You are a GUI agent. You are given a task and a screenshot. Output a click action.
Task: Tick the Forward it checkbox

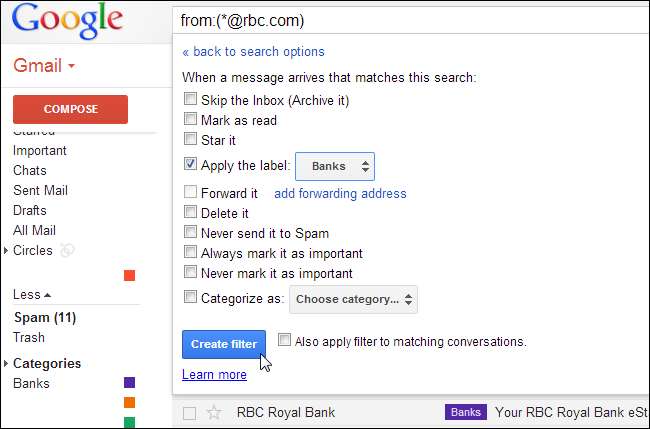click(x=190, y=192)
